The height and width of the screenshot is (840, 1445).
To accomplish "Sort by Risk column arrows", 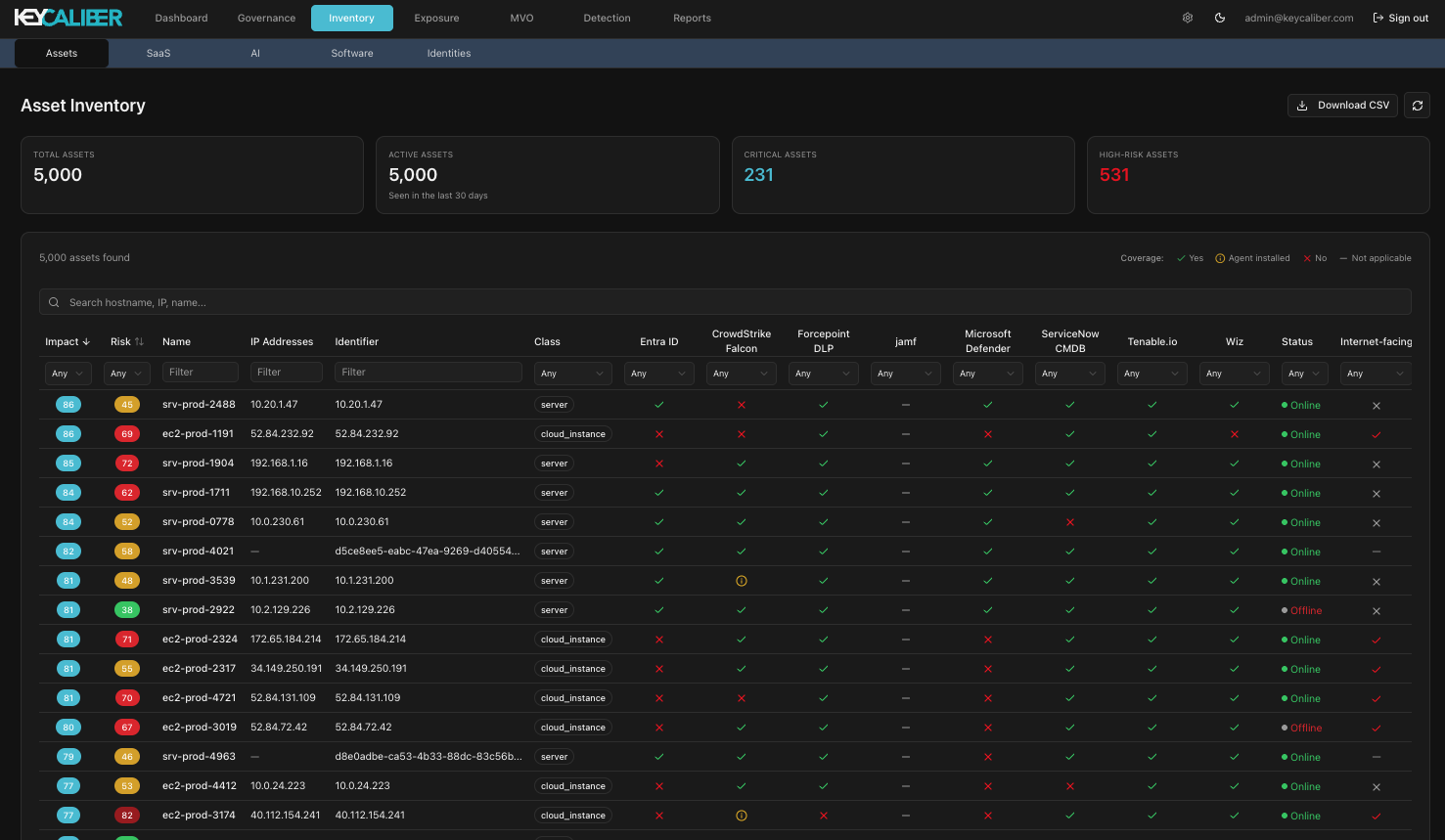I will 140,341.
